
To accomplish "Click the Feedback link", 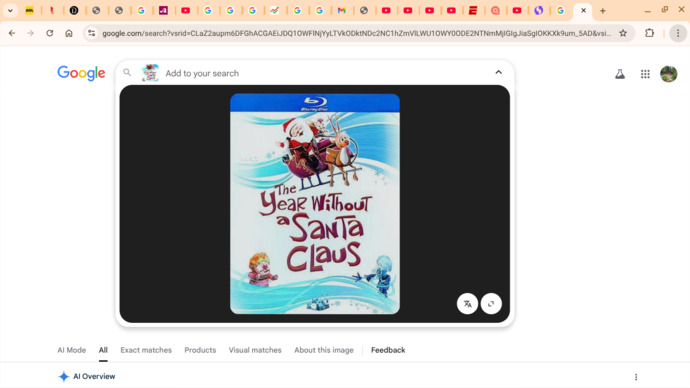I will pyautogui.click(x=388, y=350).
